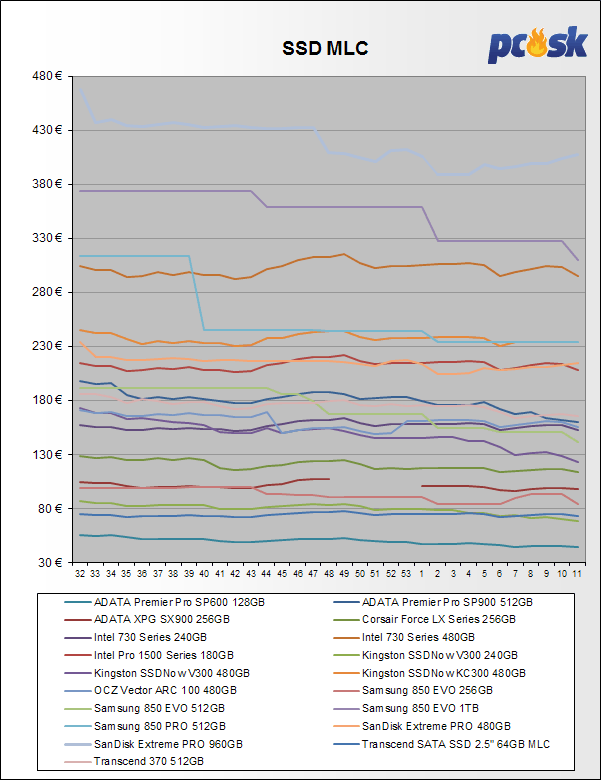
Task: Click the SSD MLC chart title
Action: (325, 48)
